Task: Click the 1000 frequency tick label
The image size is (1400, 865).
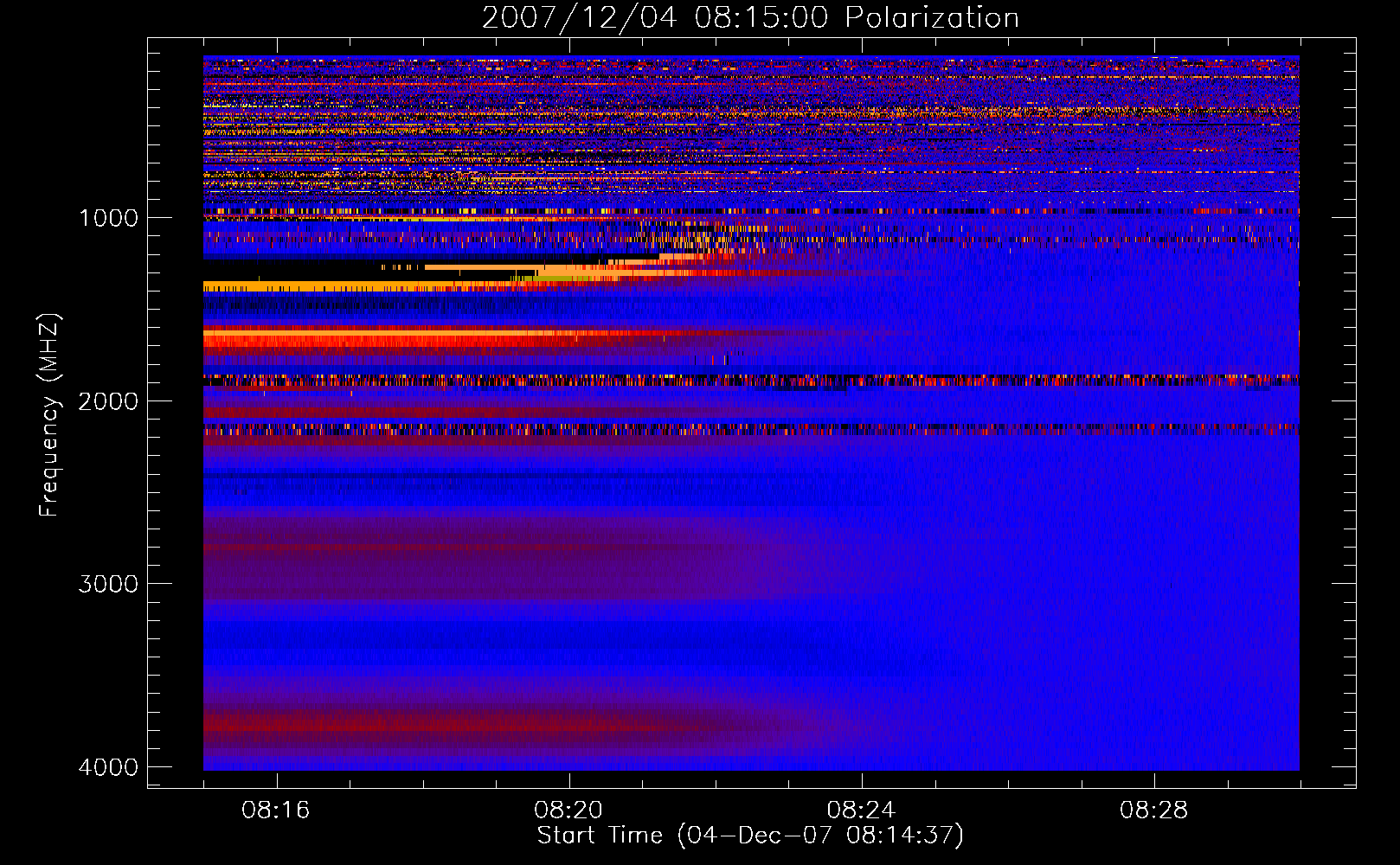Action: point(109,218)
